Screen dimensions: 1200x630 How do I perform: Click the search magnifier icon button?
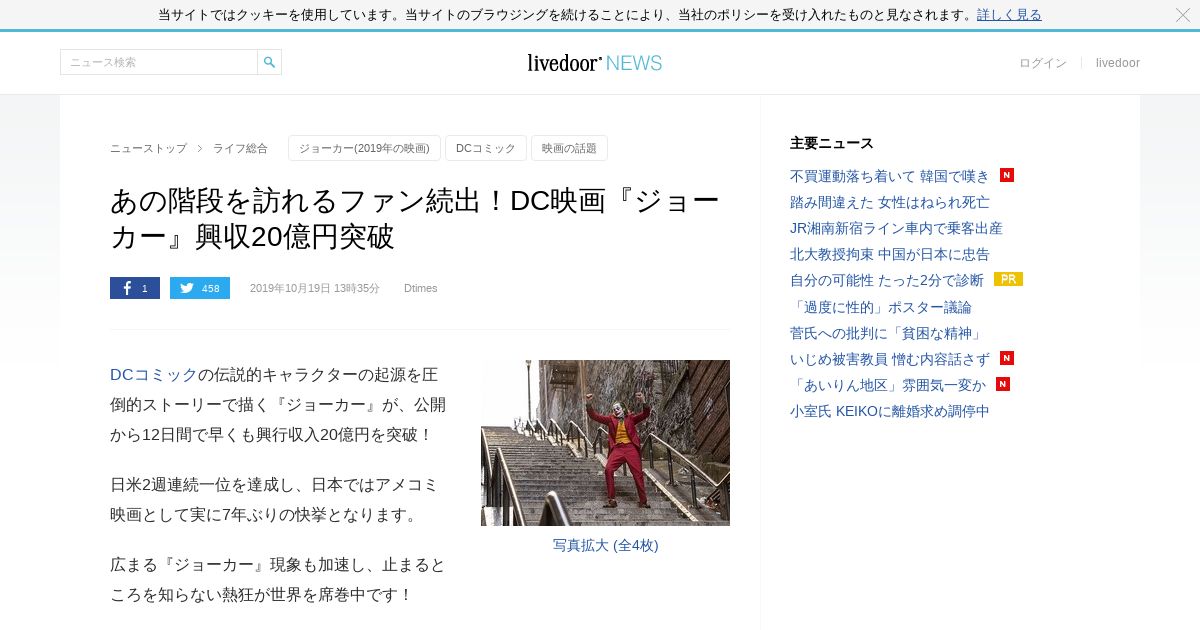[x=269, y=62]
